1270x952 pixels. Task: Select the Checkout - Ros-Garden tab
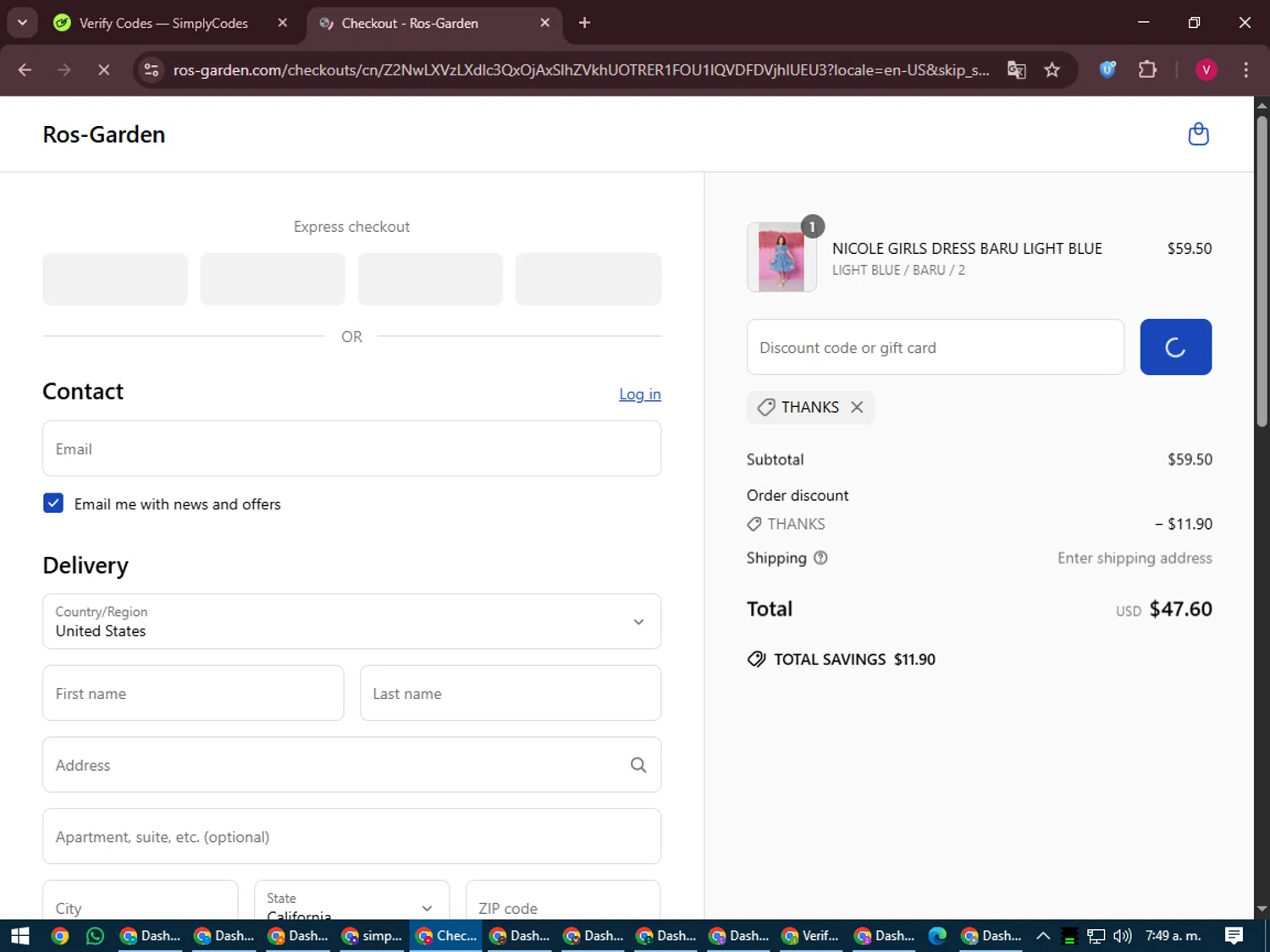(x=433, y=24)
